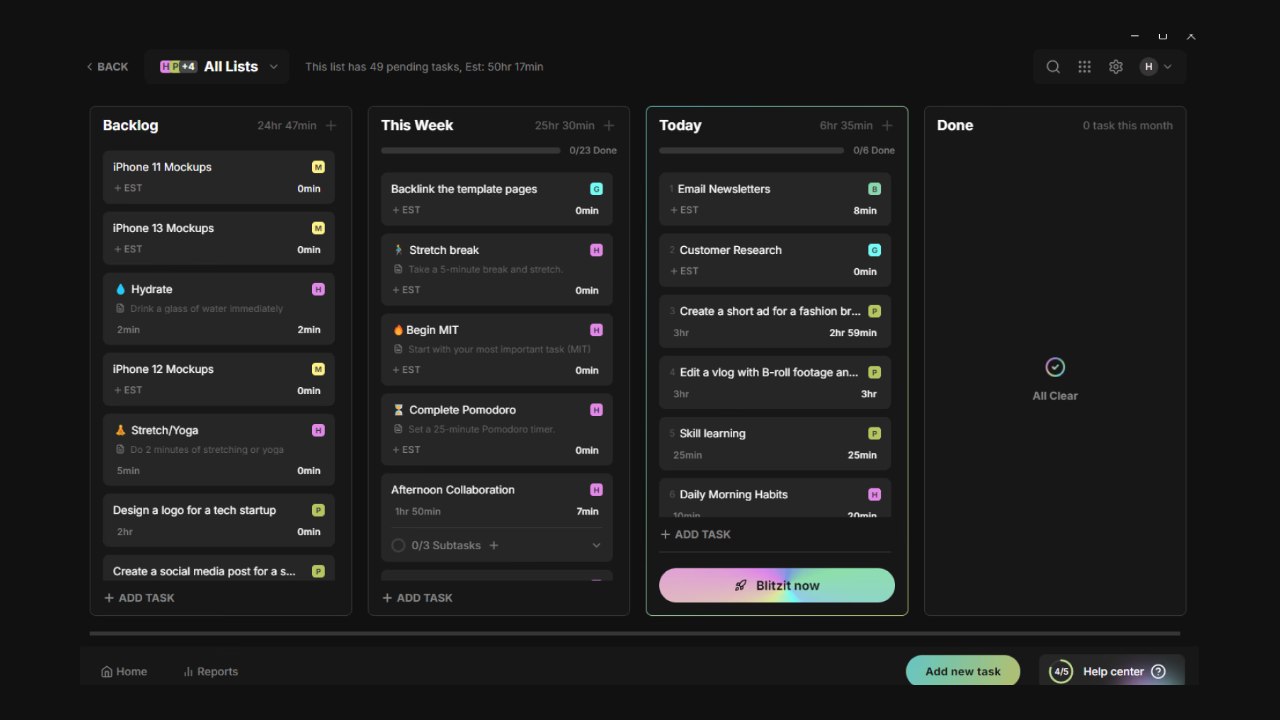Add a subtask with plus next to Subtasks

coord(494,545)
